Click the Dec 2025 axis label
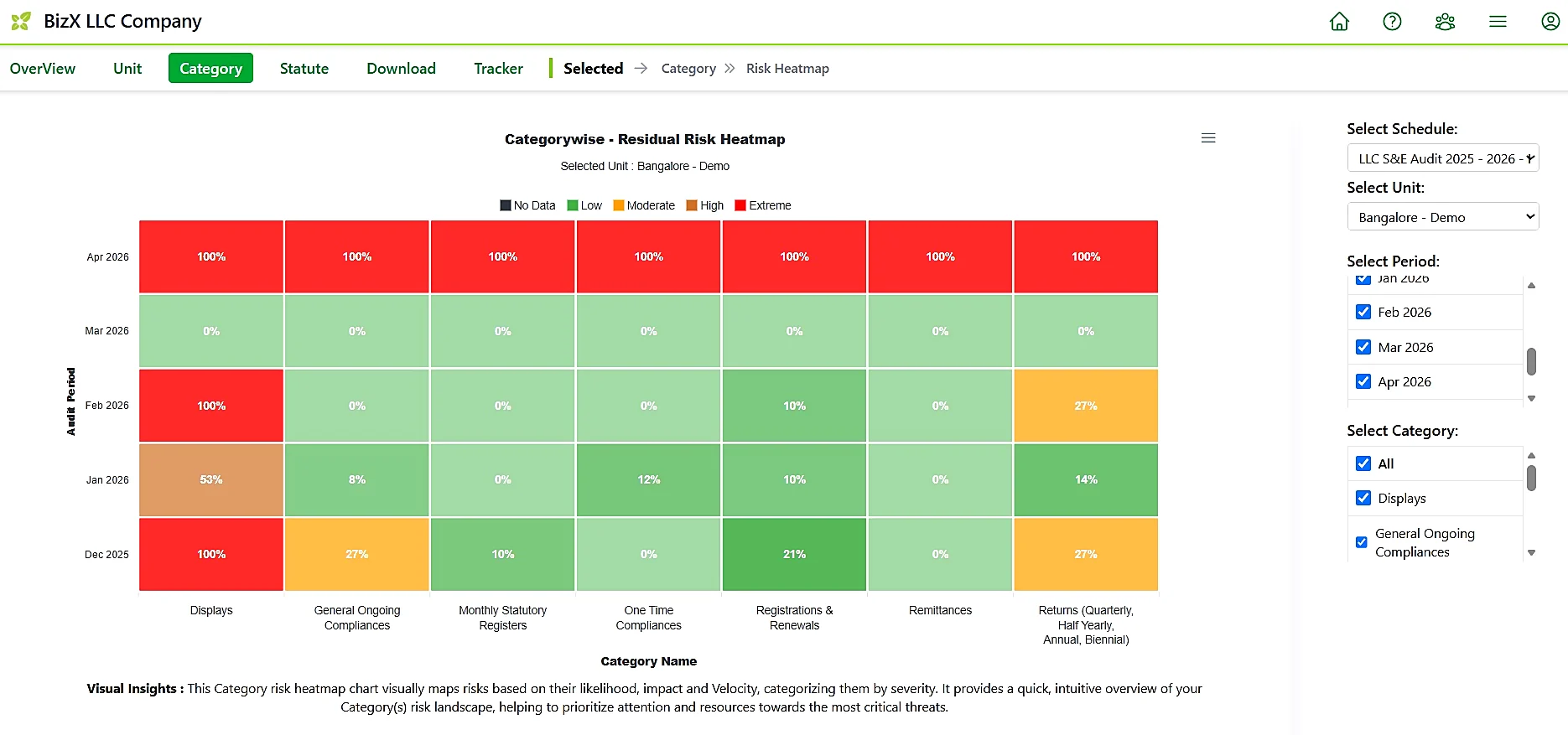The image size is (1568, 735). [x=106, y=554]
